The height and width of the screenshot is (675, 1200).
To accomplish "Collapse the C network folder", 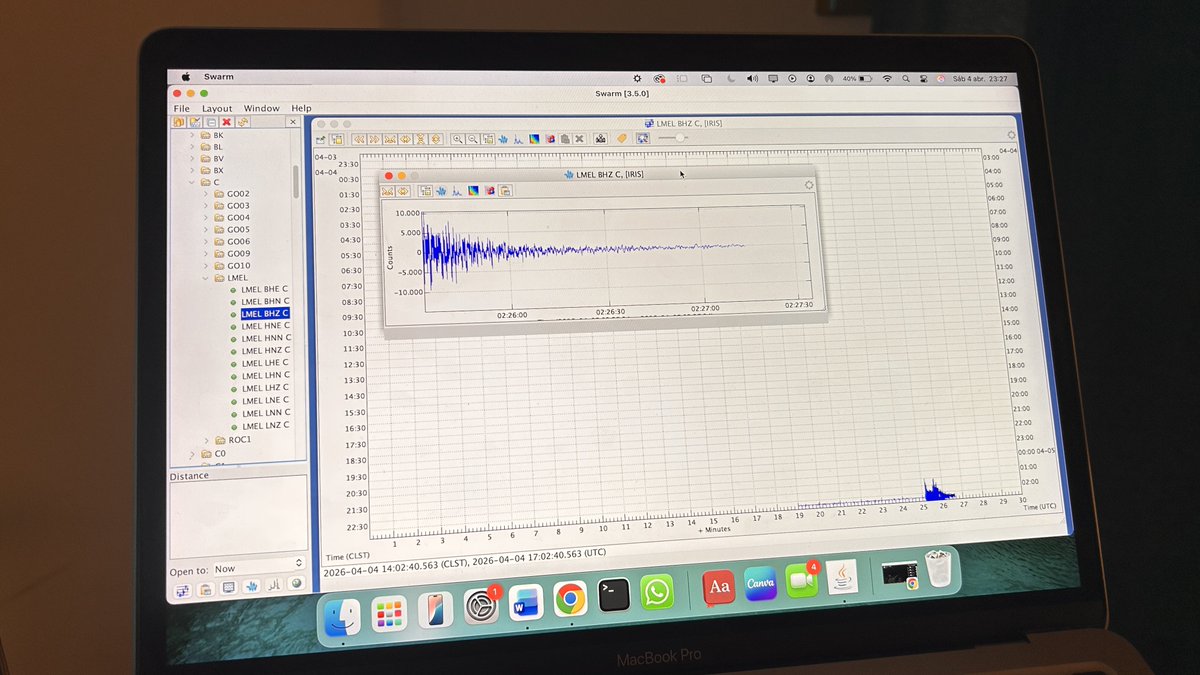I will pos(192,182).
